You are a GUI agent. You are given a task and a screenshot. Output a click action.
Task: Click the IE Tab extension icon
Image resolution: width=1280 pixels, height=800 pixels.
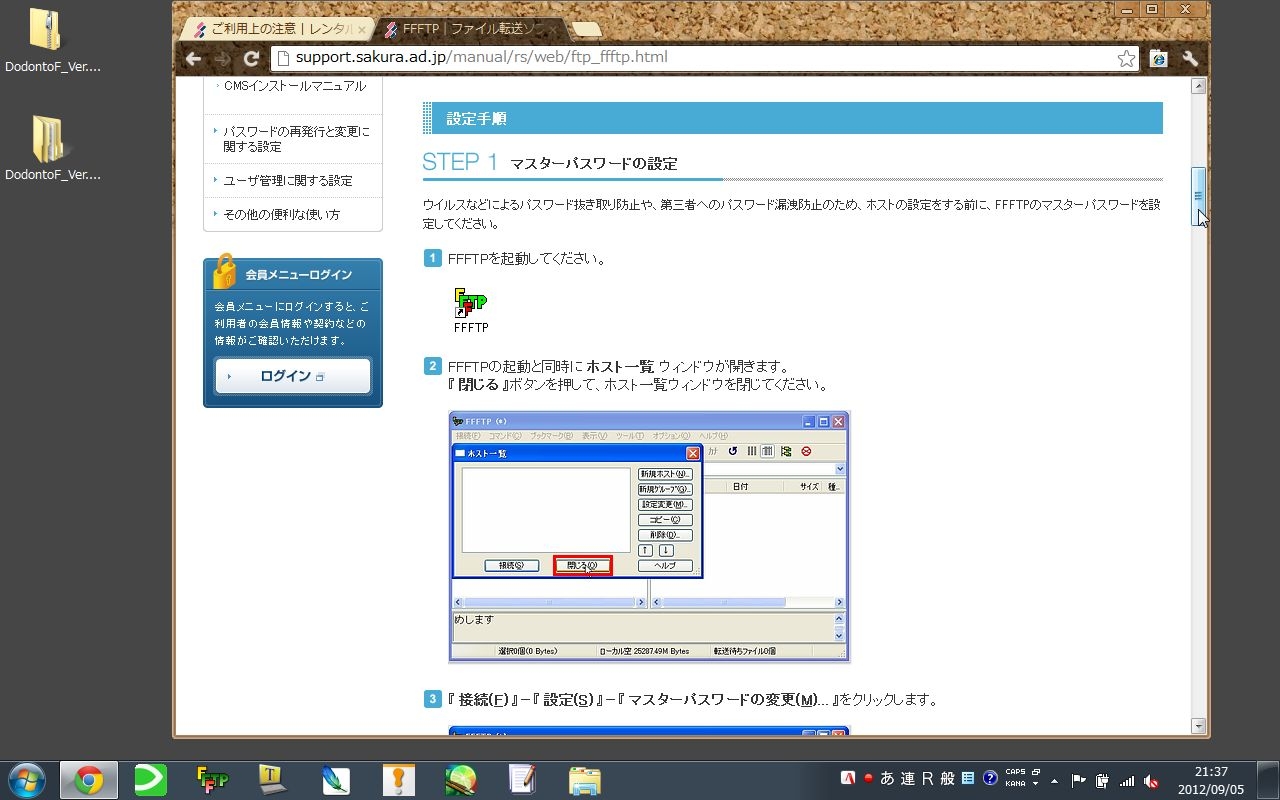(x=1159, y=58)
